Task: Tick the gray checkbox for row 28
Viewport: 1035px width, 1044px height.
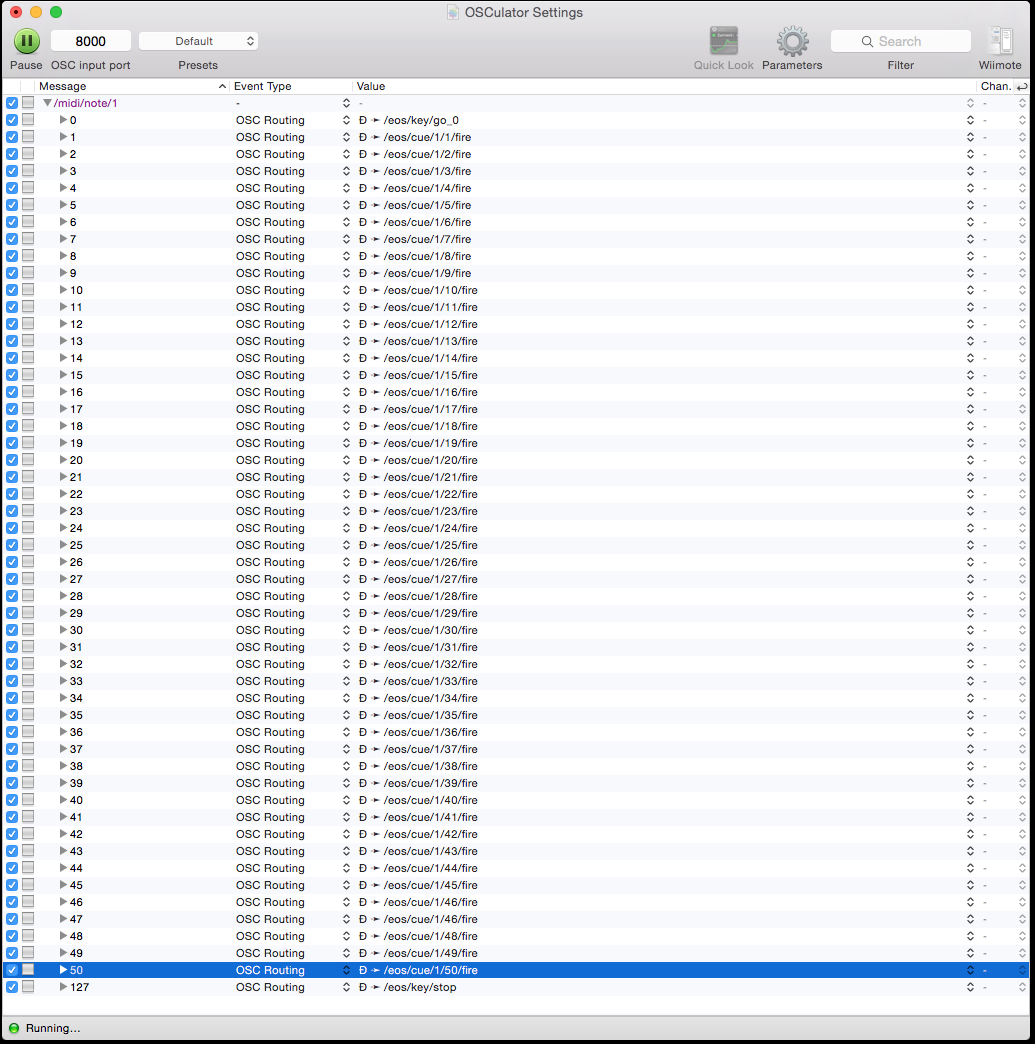Action: pos(28,596)
